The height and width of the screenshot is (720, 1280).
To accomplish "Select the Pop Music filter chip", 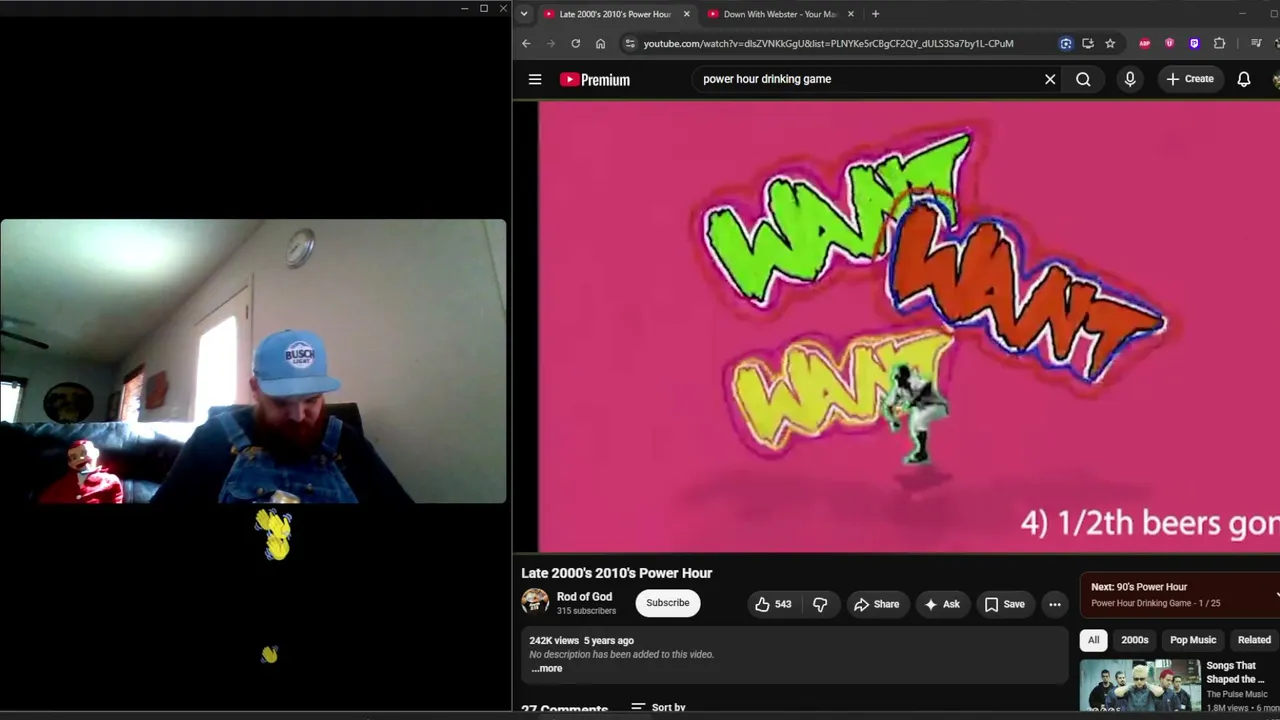I will pyautogui.click(x=1193, y=640).
